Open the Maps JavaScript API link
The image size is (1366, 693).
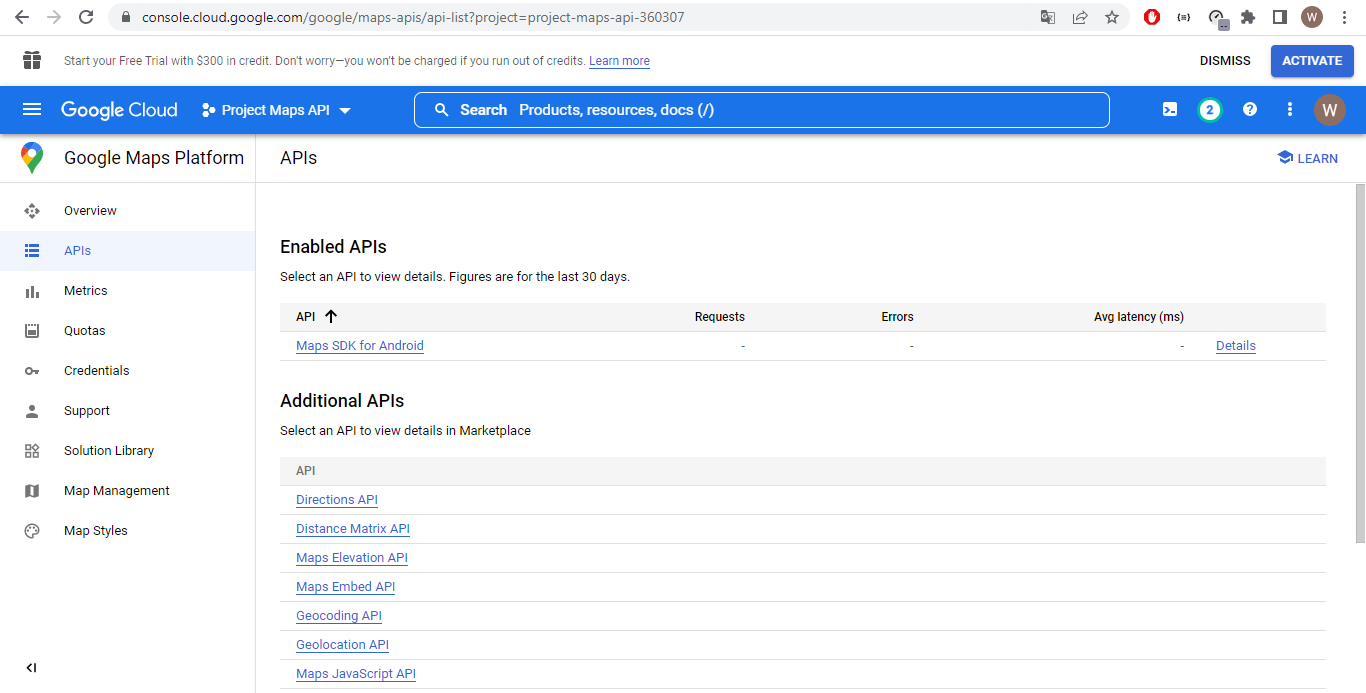tap(356, 674)
